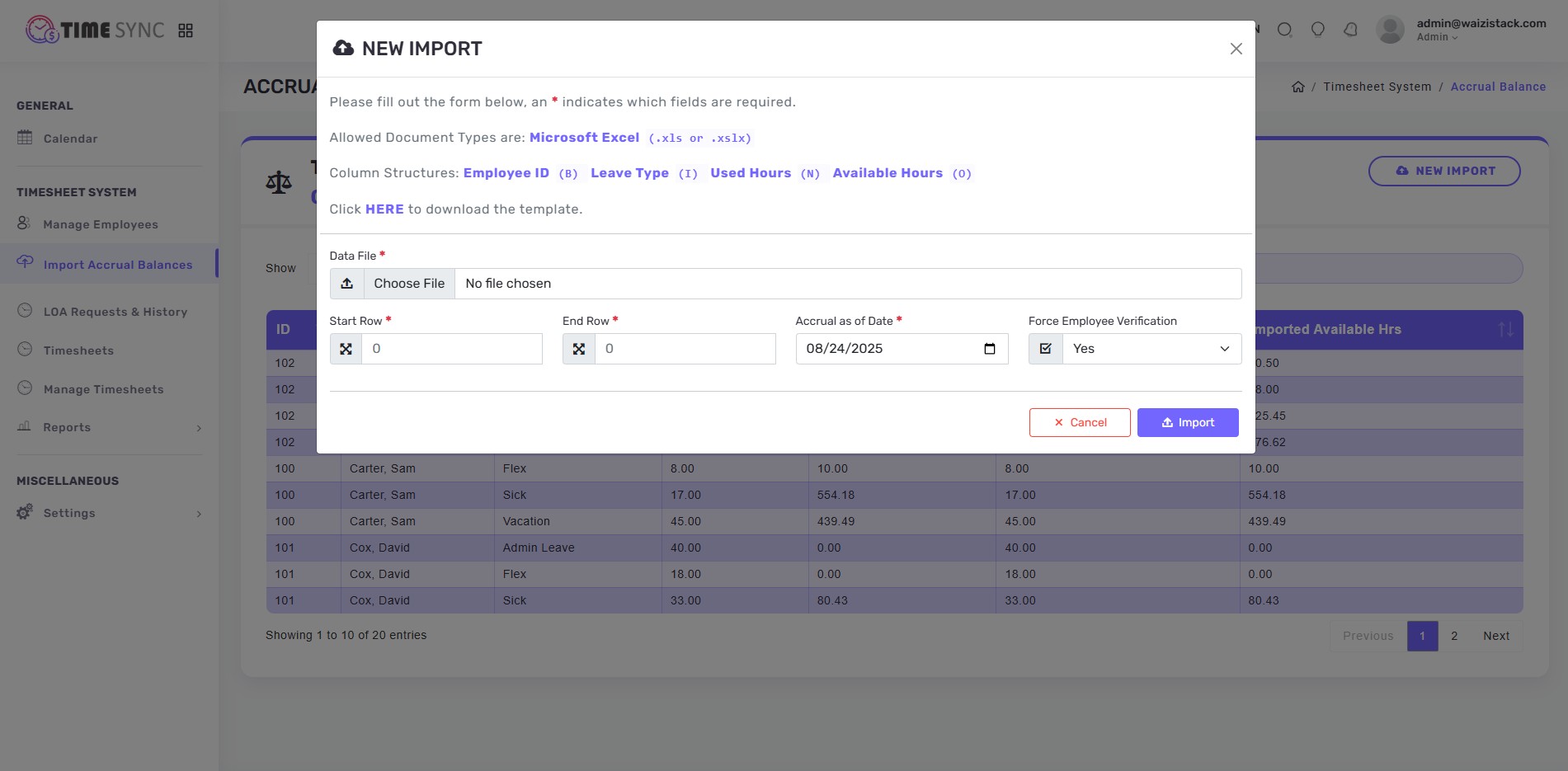1568x771 pixels.
Task: Click the admin user avatar
Action: (1391, 30)
